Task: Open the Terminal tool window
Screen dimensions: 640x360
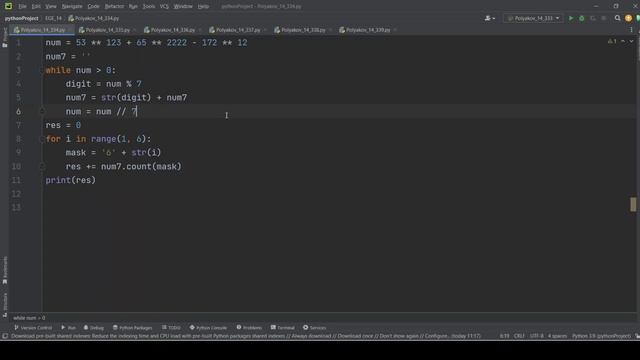Action: click(282, 327)
